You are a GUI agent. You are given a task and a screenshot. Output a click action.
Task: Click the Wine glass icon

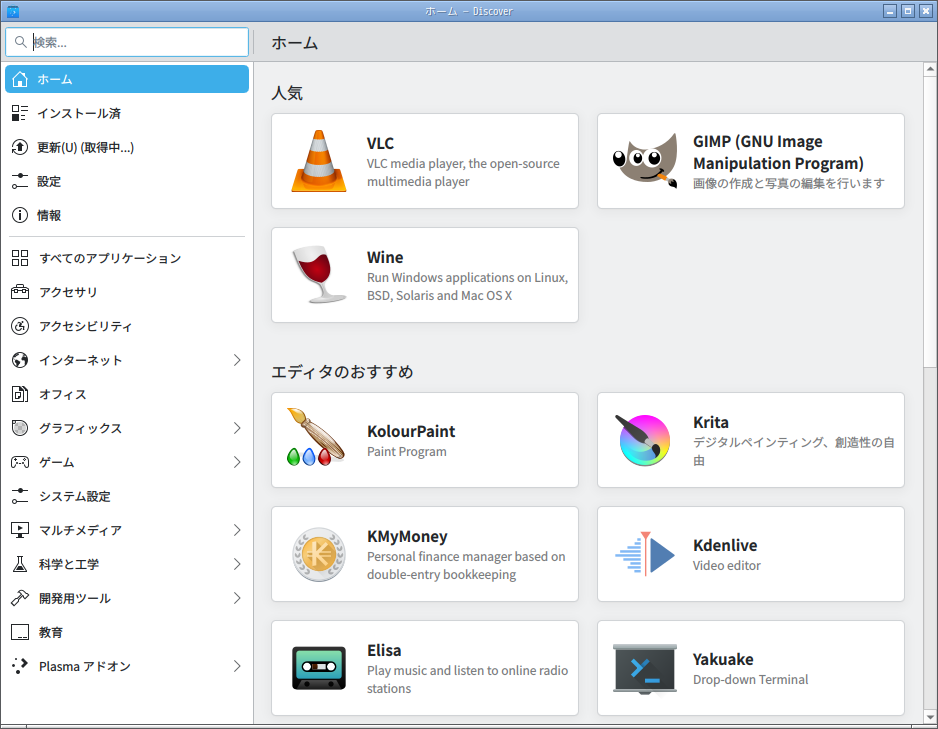click(319, 274)
